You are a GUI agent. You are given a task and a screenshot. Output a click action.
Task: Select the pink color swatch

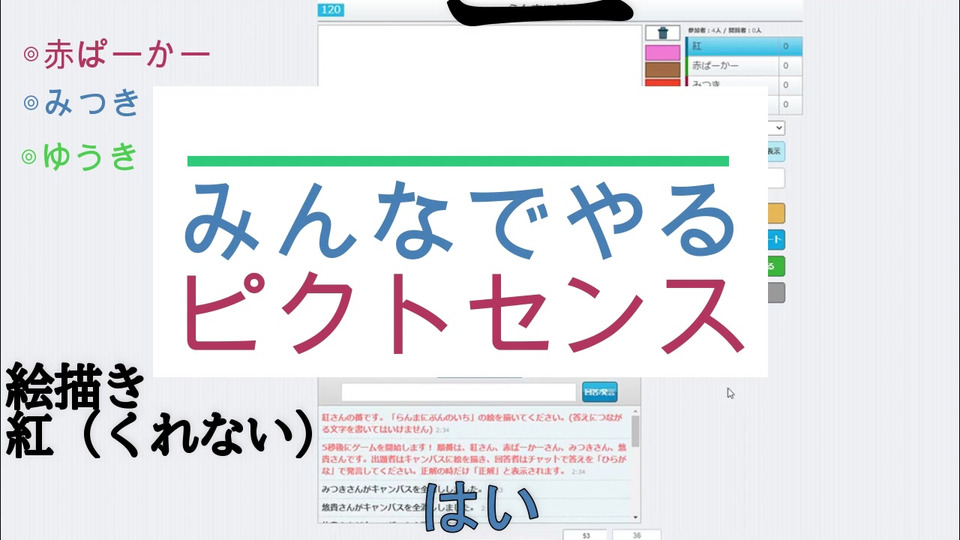662,53
